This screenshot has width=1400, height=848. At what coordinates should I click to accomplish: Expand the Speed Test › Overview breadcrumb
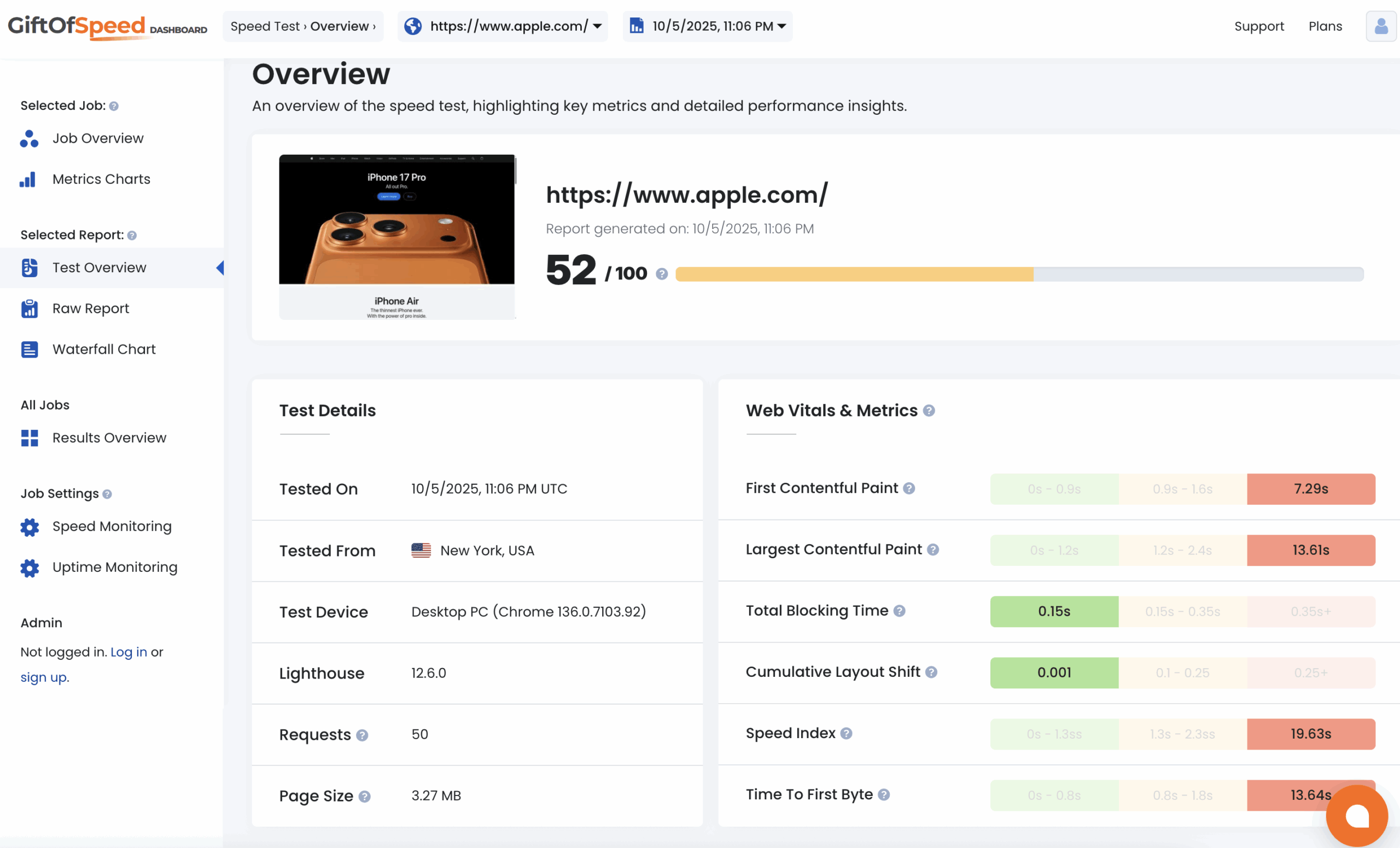304,26
